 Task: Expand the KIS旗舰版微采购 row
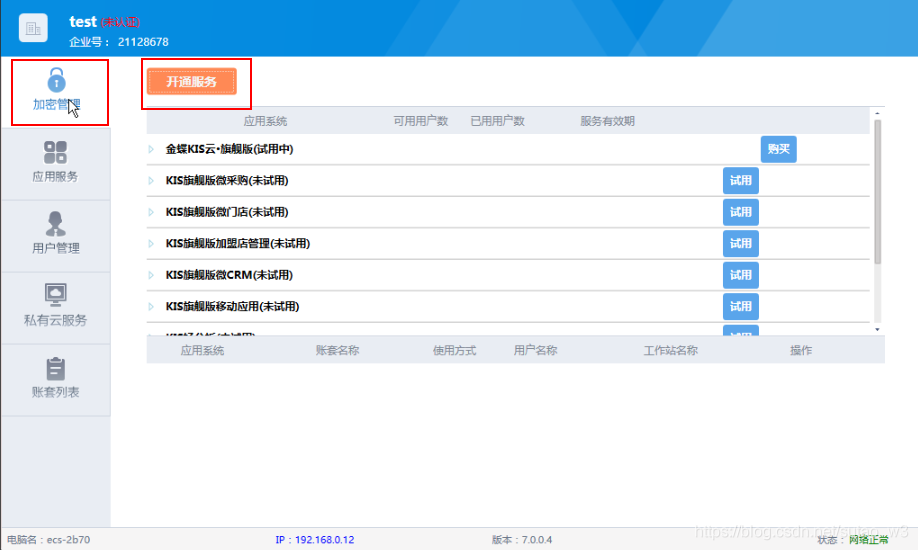click(x=151, y=181)
